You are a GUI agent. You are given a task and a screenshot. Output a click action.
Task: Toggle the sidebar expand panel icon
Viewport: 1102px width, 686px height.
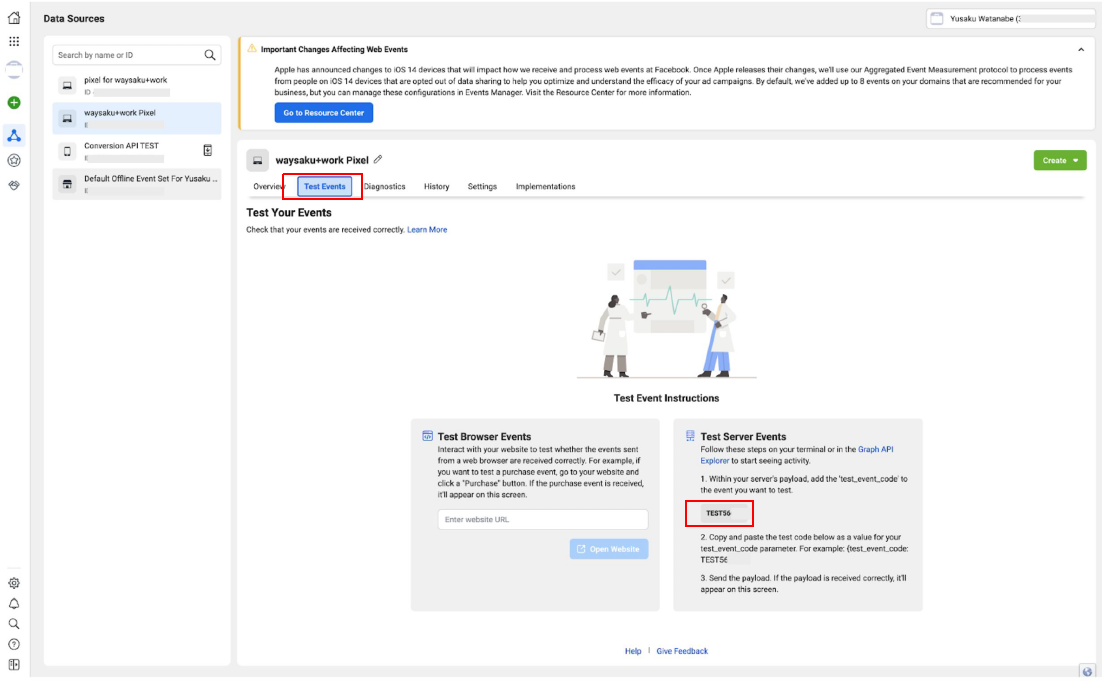pos(14,665)
